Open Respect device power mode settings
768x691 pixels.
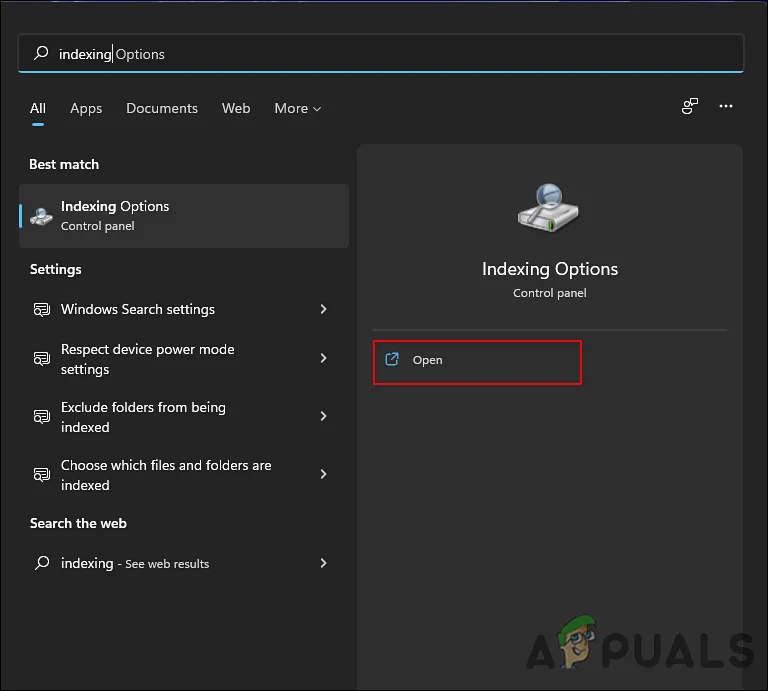184,358
